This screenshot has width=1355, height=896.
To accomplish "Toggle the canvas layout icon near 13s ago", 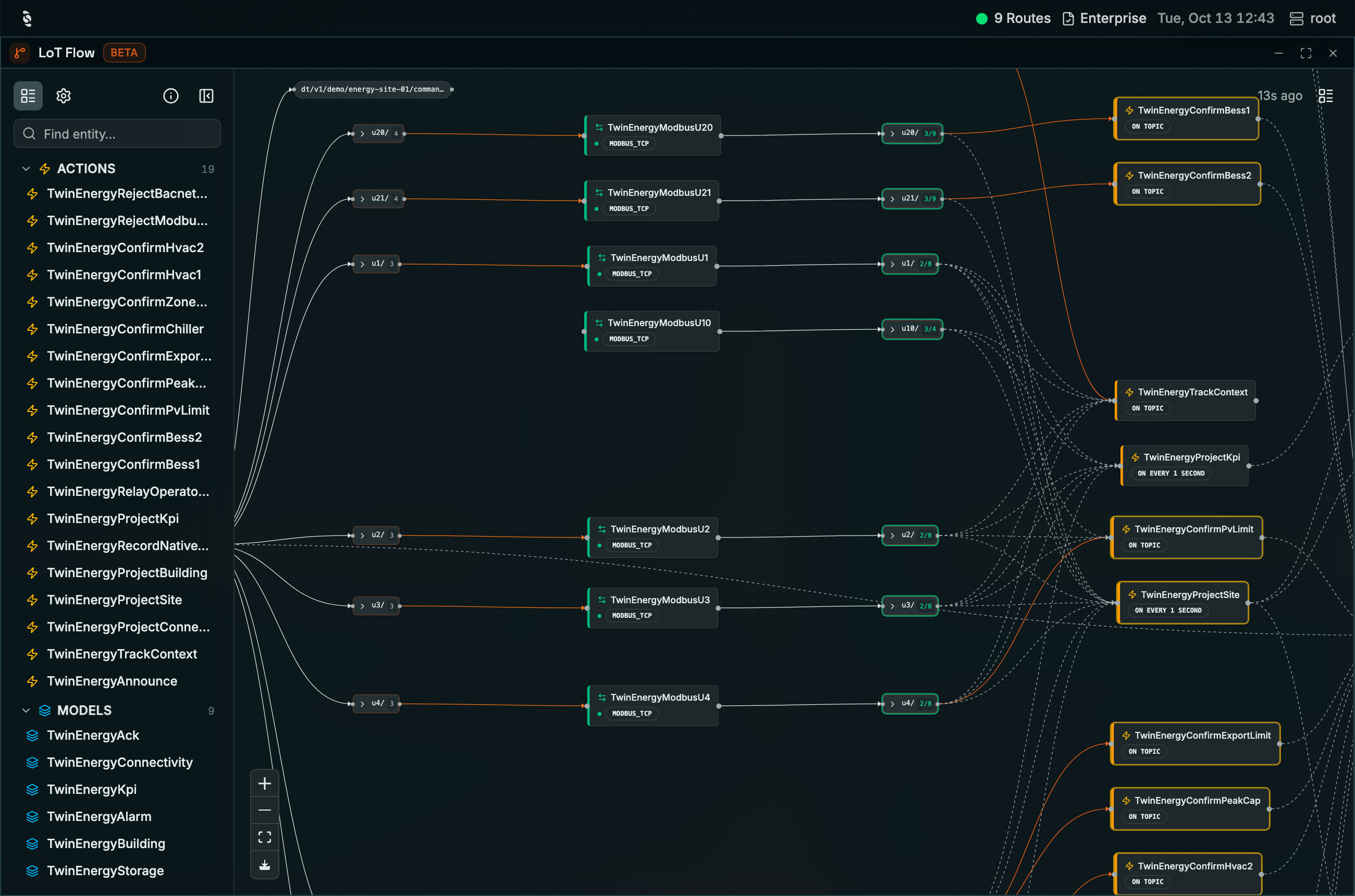I will [1325, 96].
